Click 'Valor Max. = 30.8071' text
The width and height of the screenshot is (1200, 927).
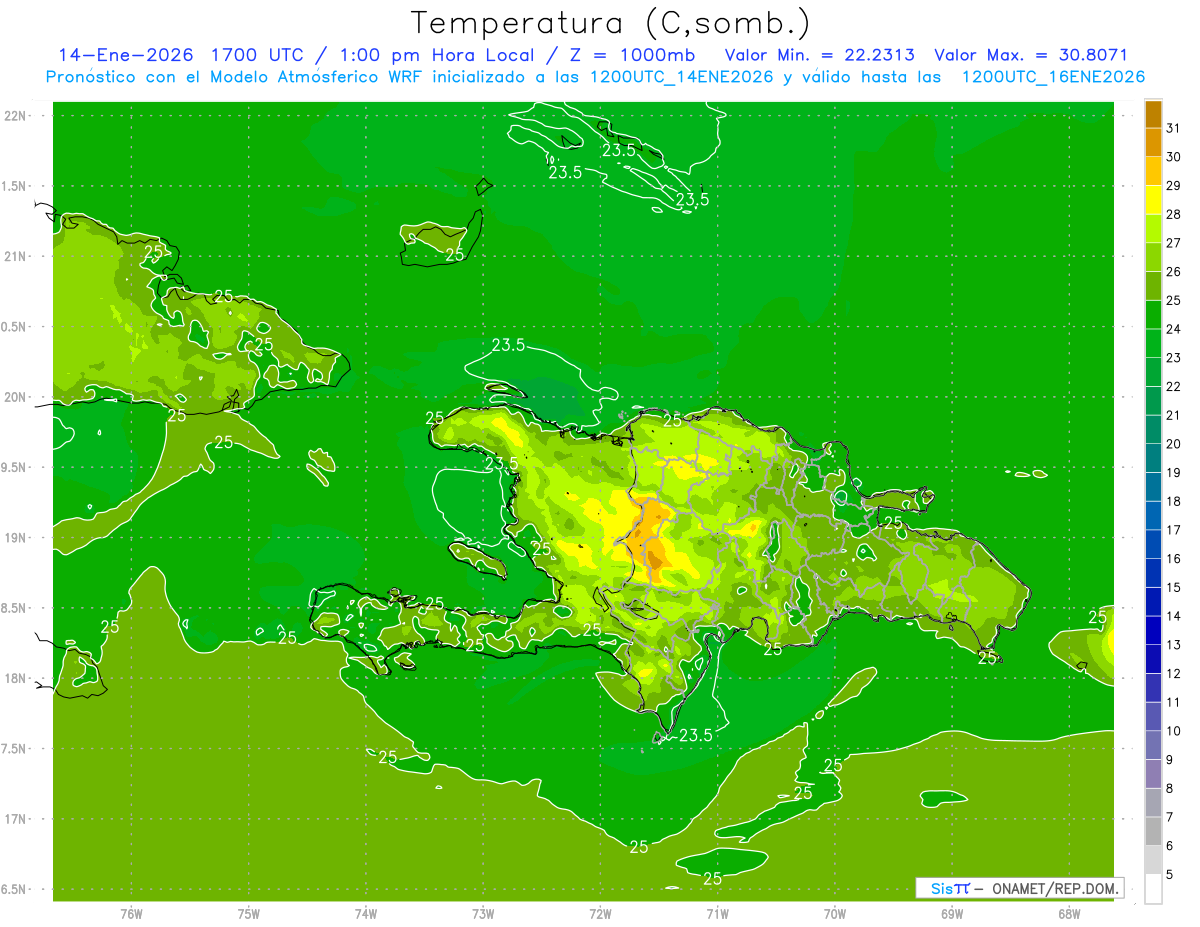coord(1031,55)
